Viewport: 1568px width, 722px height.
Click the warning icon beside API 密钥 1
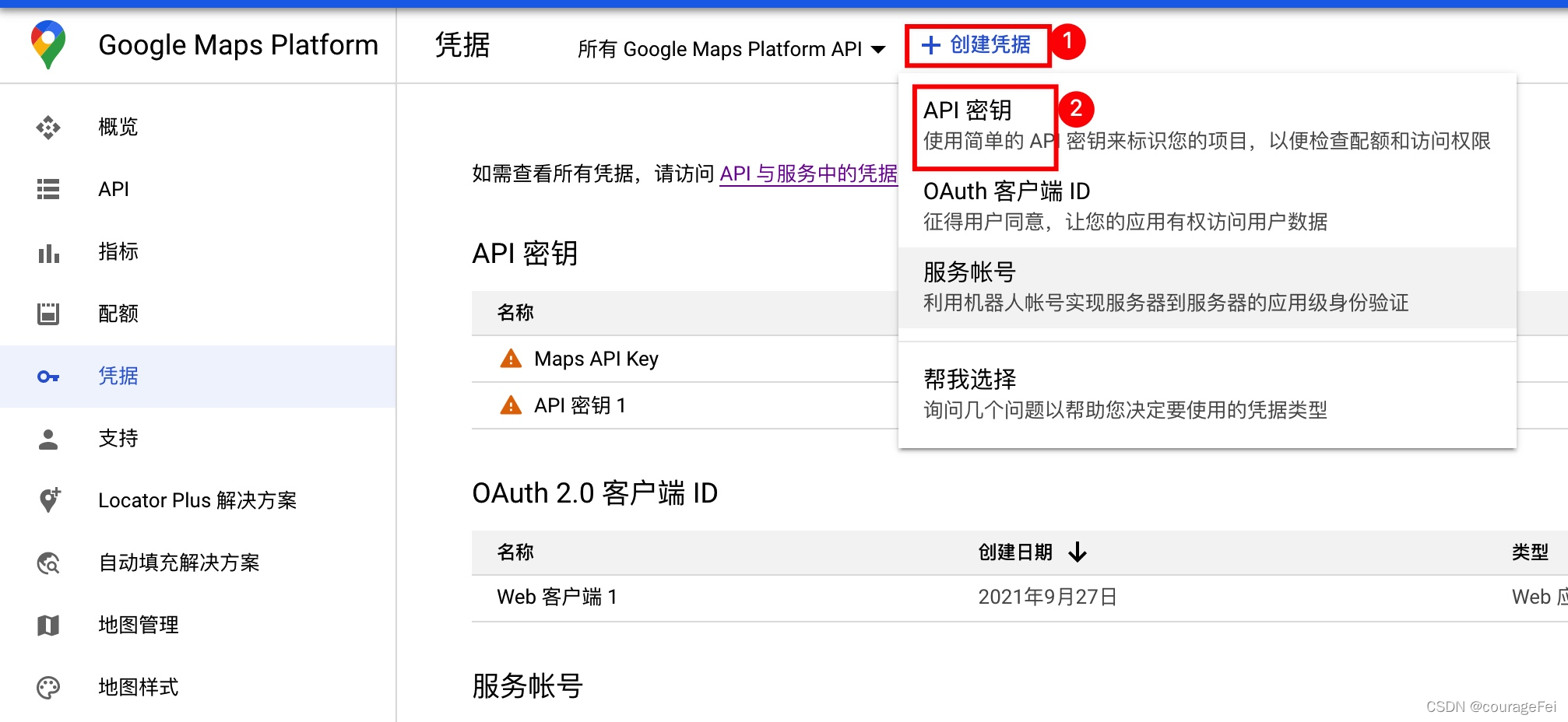511,405
